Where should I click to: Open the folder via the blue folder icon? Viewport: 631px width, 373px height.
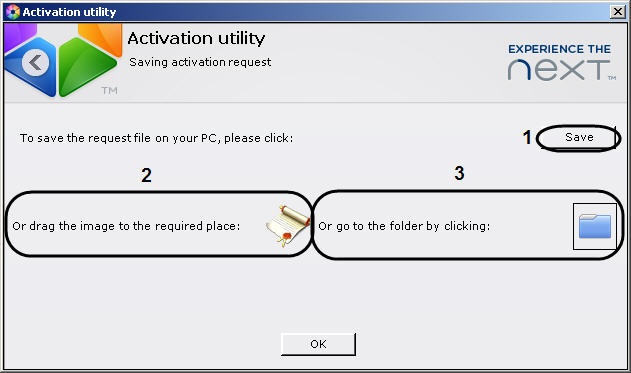(x=595, y=227)
